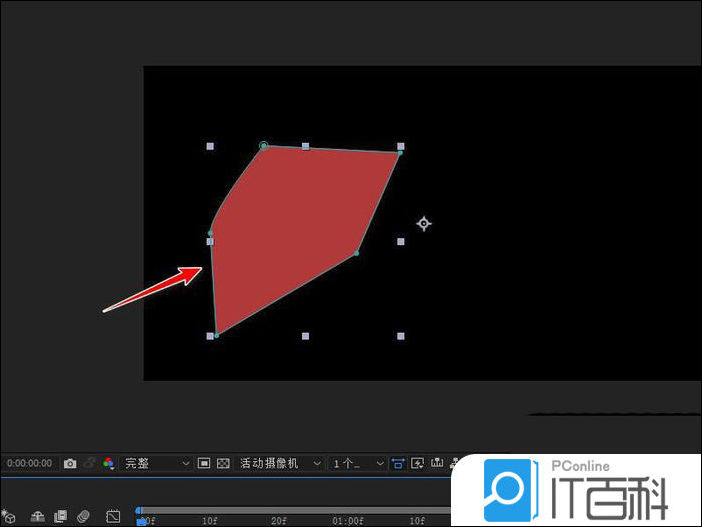Toggle the transparency grid checkerboard icon
The height and width of the screenshot is (527, 702).
[223, 463]
